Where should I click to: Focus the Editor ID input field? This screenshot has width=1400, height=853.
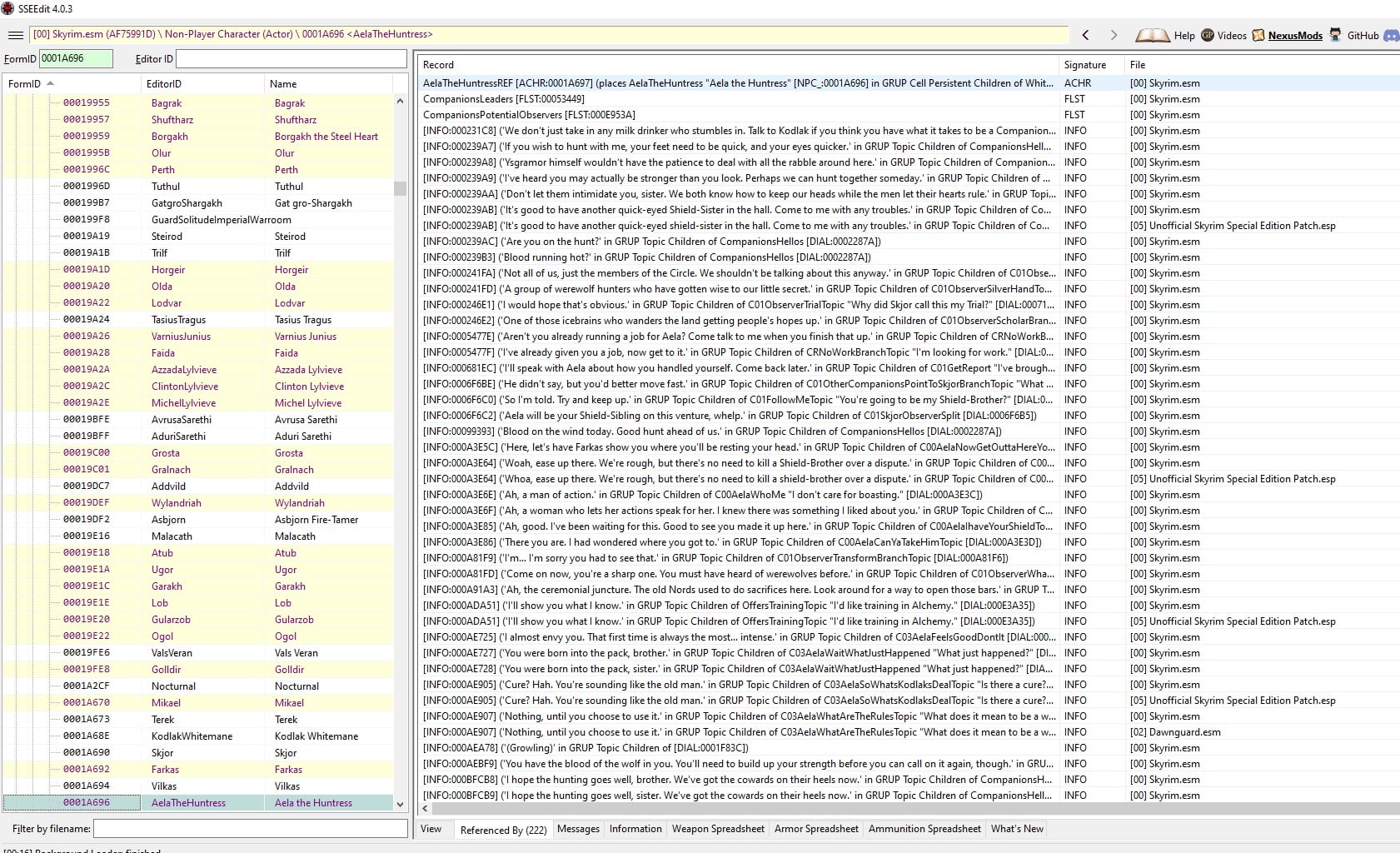[291, 58]
